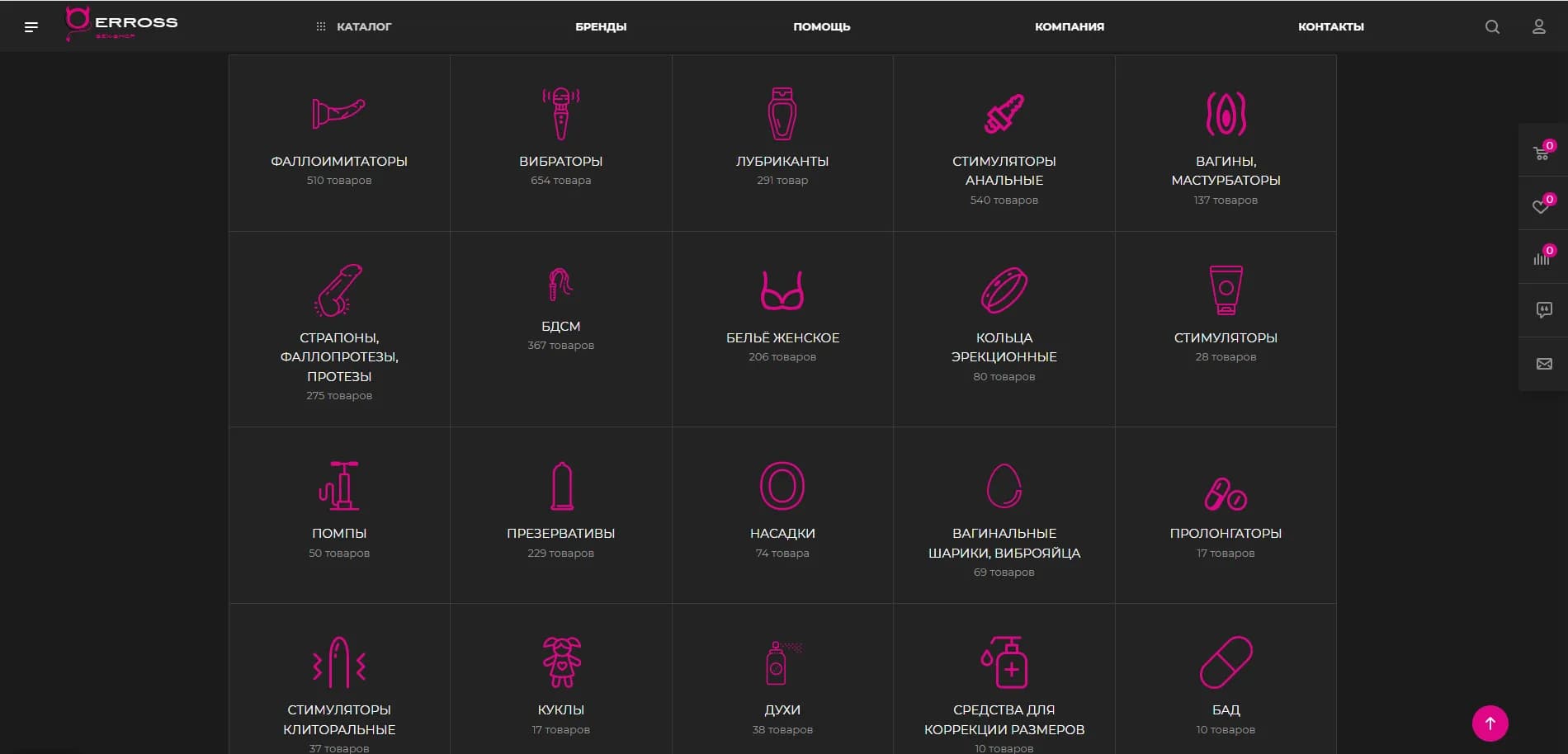
Task: Expand the Компания menu
Action: tap(1069, 27)
